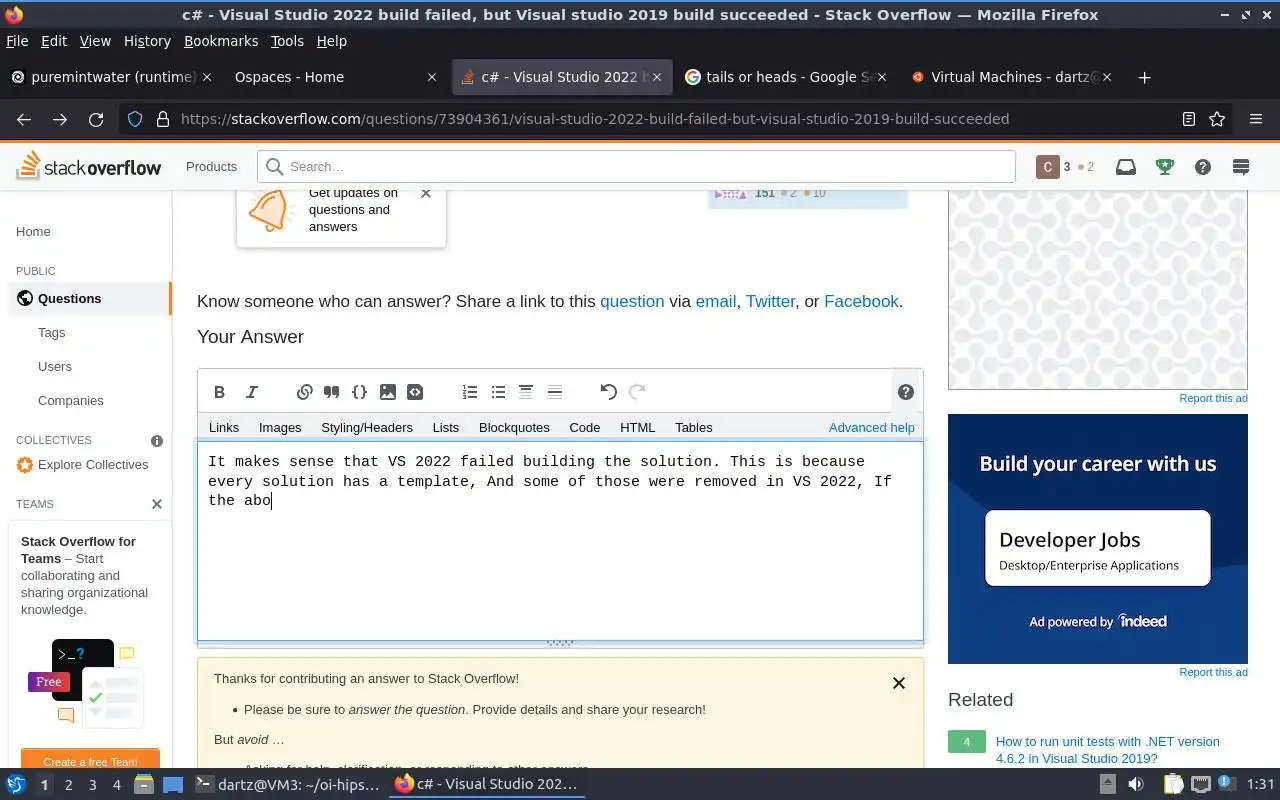Open Stack Exchange site switcher
This screenshot has height=800, width=1280.
click(1241, 167)
